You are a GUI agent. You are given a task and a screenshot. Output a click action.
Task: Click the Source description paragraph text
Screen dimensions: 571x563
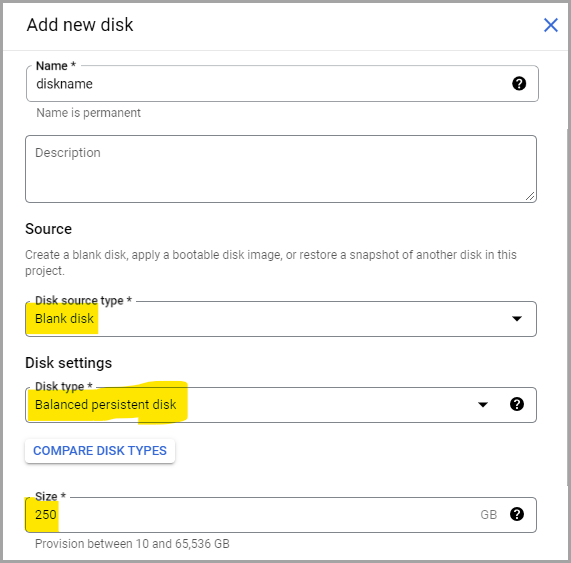click(271, 263)
